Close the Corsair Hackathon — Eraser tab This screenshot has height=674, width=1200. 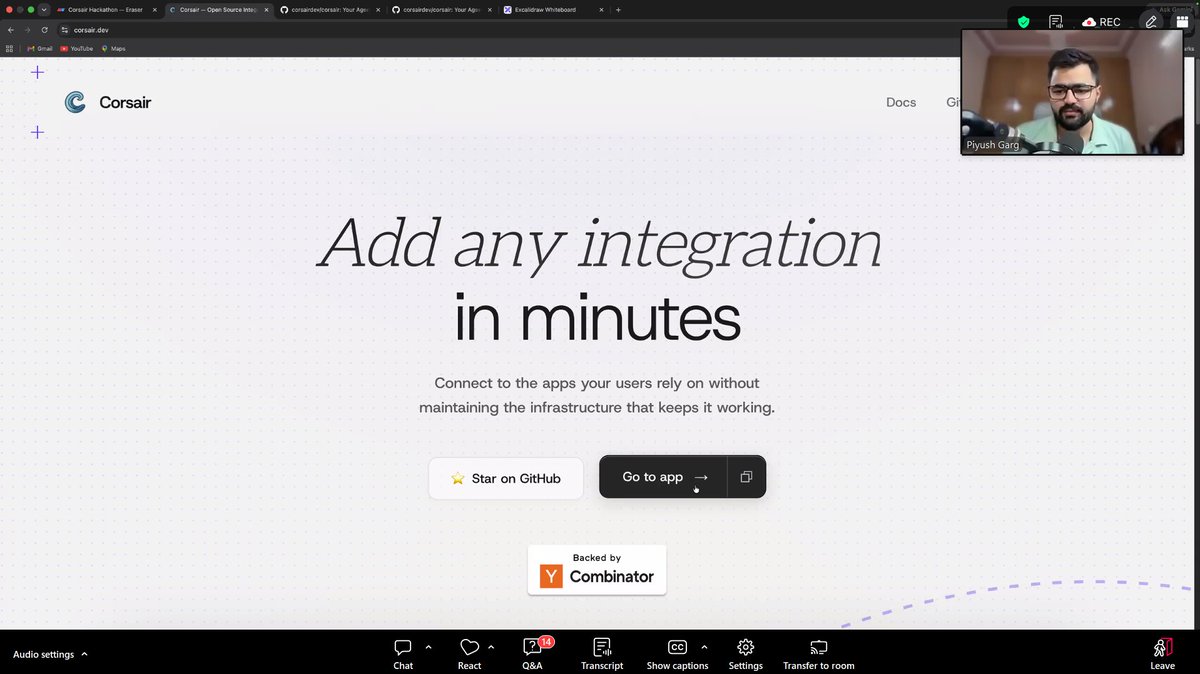154,10
